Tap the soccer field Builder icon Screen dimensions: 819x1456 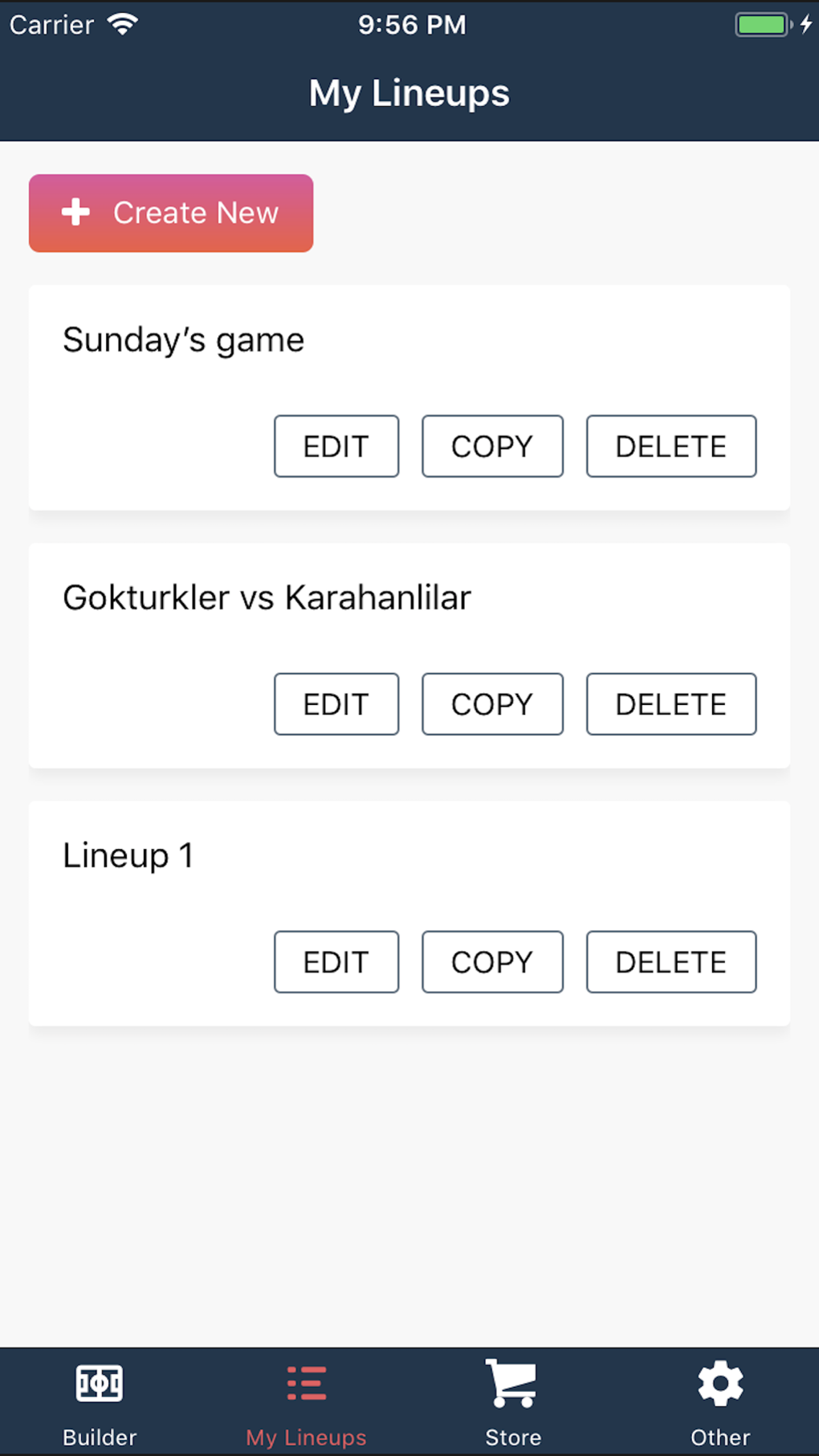[x=100, y=1383]
